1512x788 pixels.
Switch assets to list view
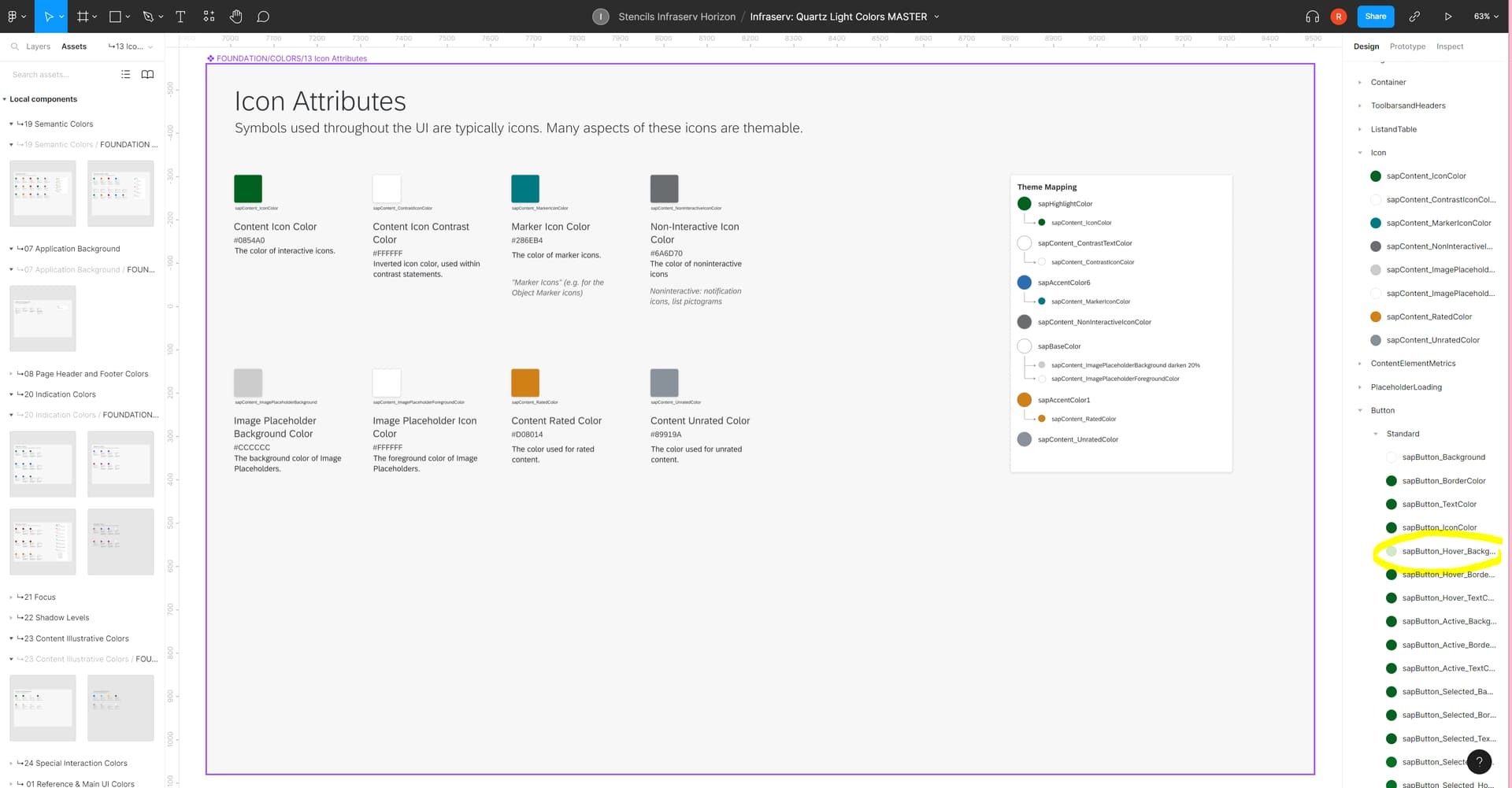point(125,74)
